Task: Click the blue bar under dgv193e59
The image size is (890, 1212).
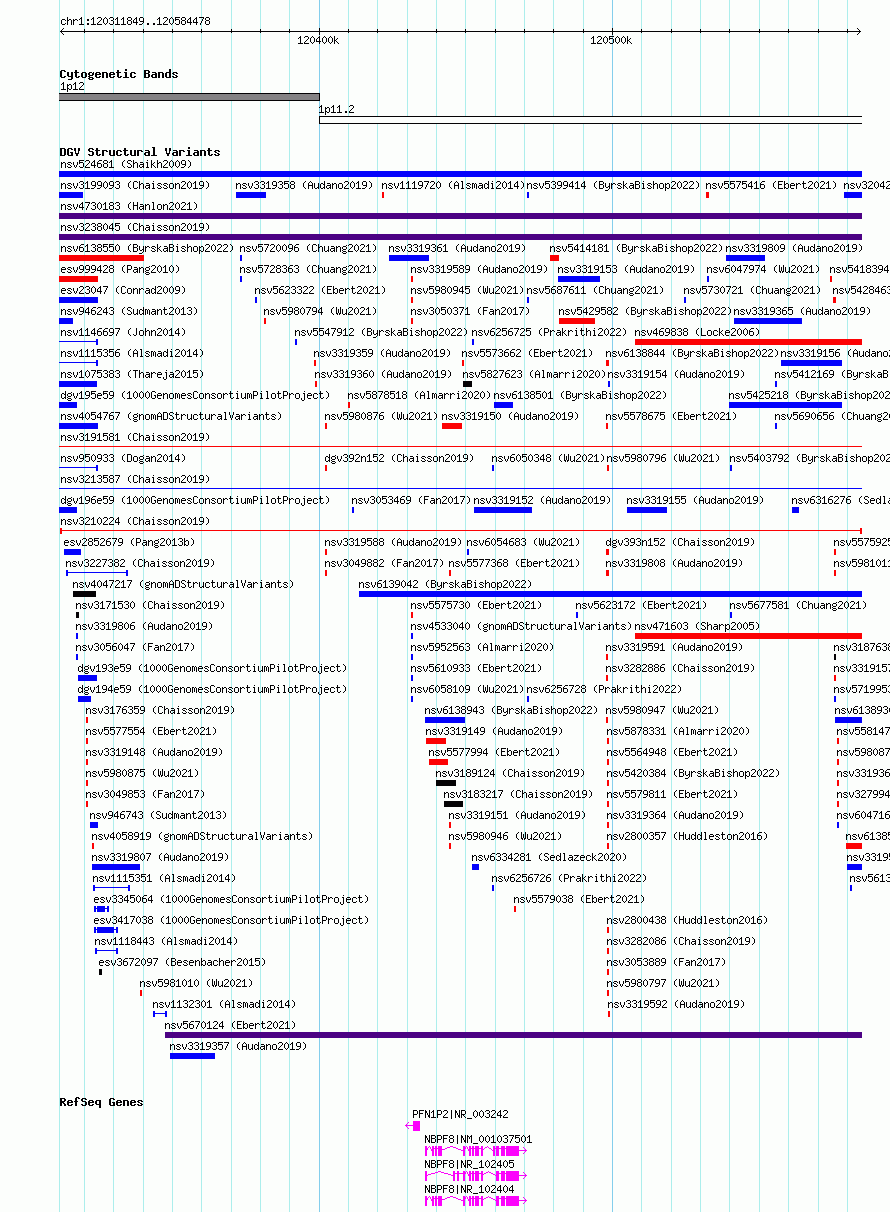Action: 88,678
